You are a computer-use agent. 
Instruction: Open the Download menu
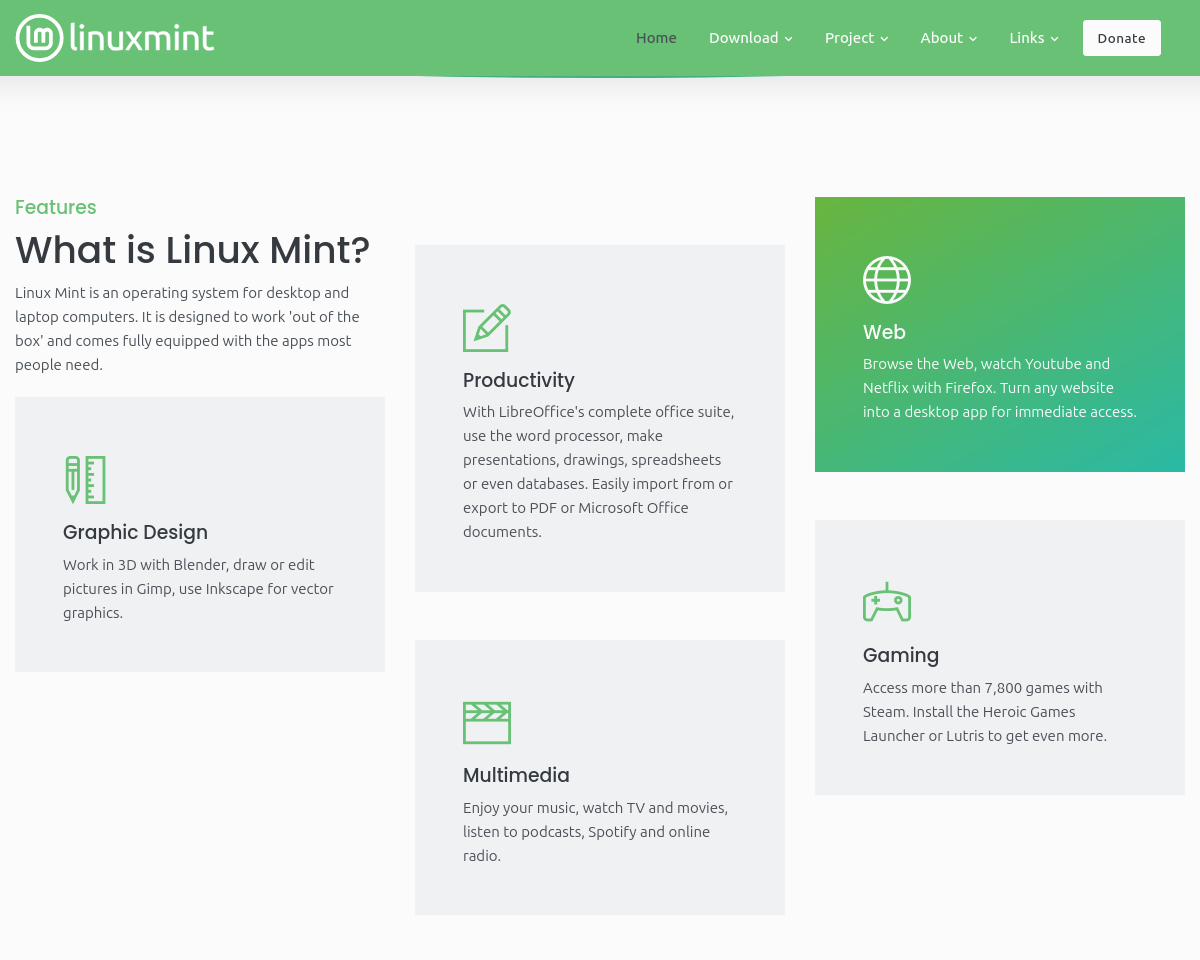(751, 38)
